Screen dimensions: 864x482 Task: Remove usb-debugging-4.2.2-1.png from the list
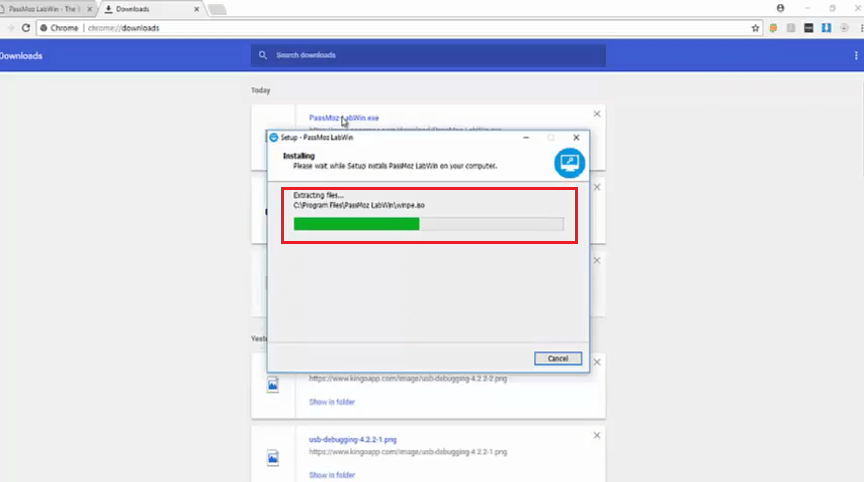click(x=597, y=436)
